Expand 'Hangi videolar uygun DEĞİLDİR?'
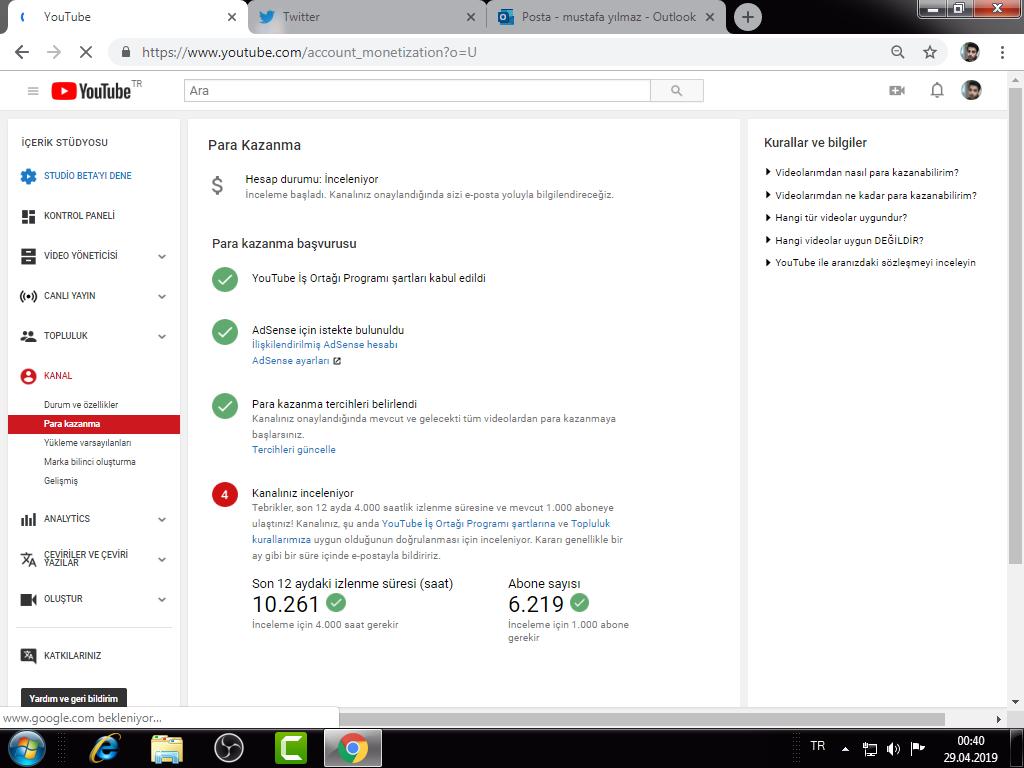The width and height of the screenshot is (1024, 768). [844, 240]
